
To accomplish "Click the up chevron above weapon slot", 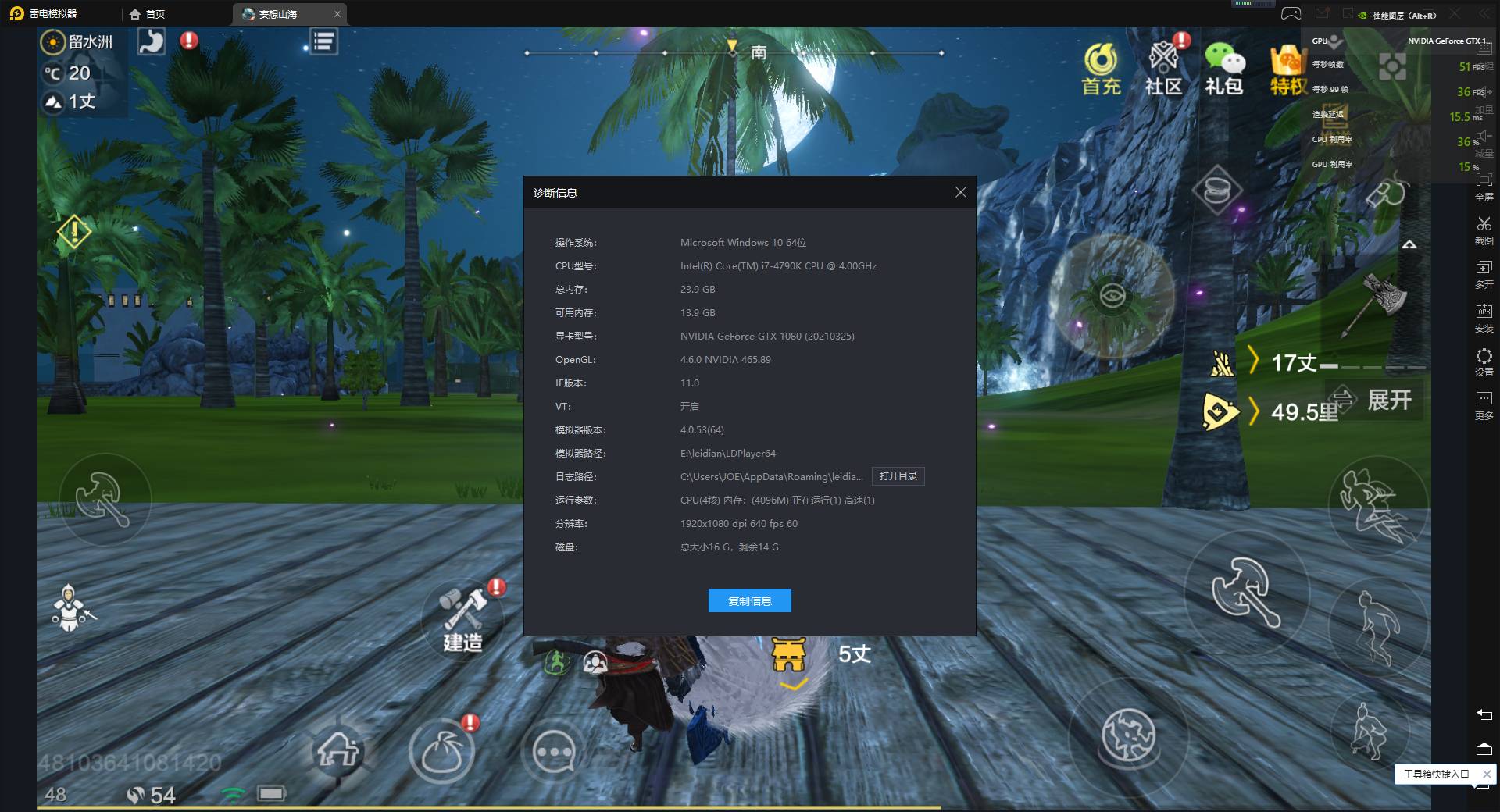I will (1409, 245).
